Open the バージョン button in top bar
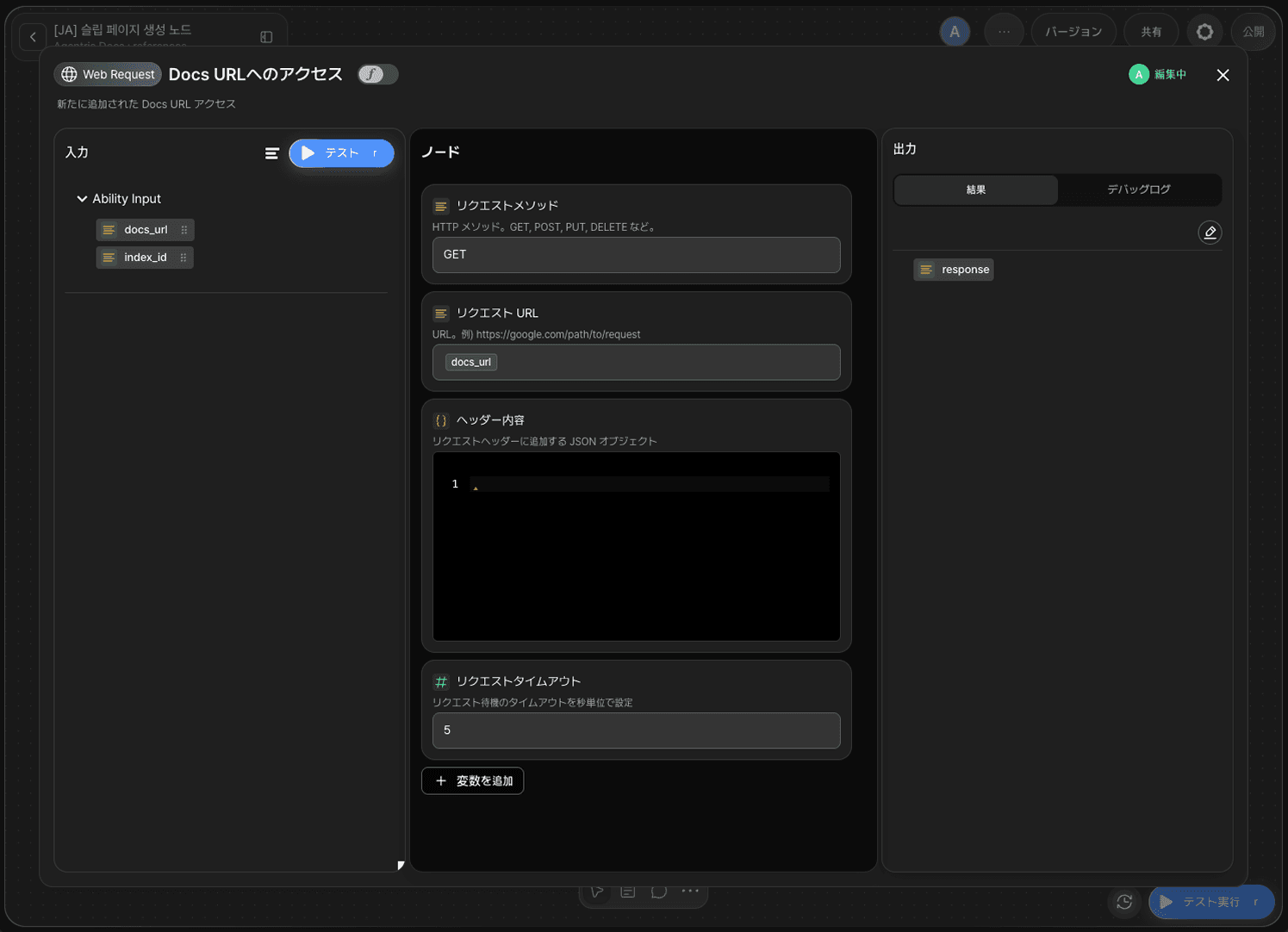 tap(1073, 32)
